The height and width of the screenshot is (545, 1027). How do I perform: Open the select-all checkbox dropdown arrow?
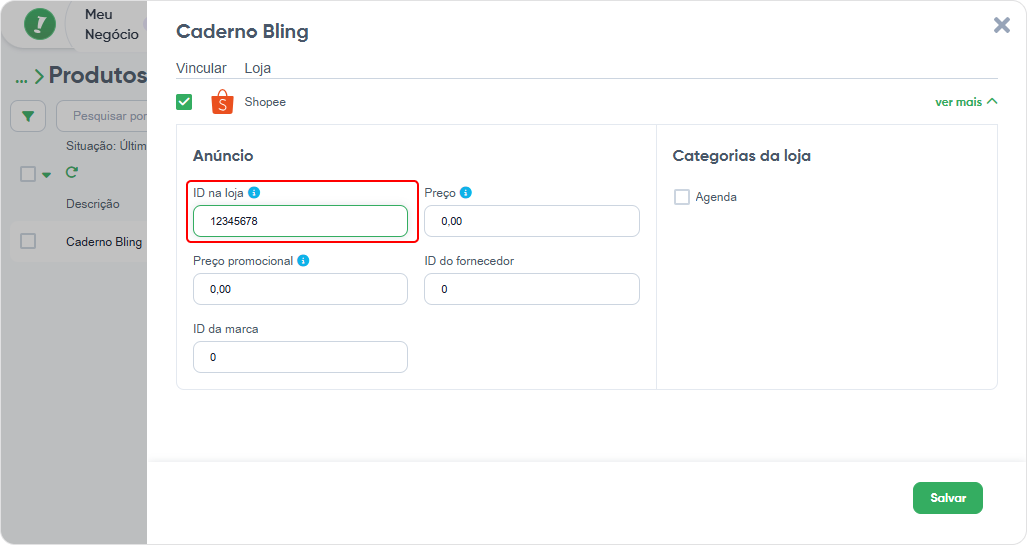tap(47, 175)
